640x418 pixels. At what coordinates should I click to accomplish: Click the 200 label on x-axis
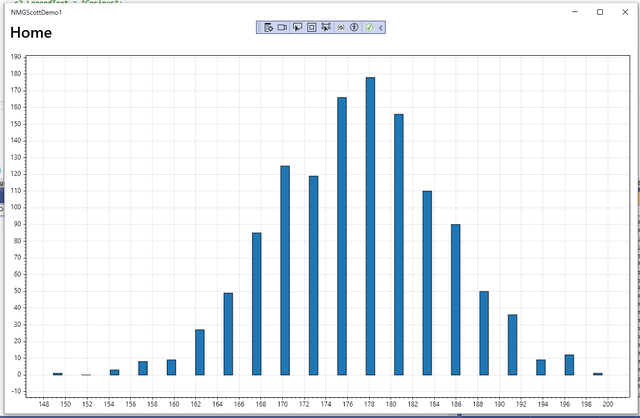click(x=607, y=403)
